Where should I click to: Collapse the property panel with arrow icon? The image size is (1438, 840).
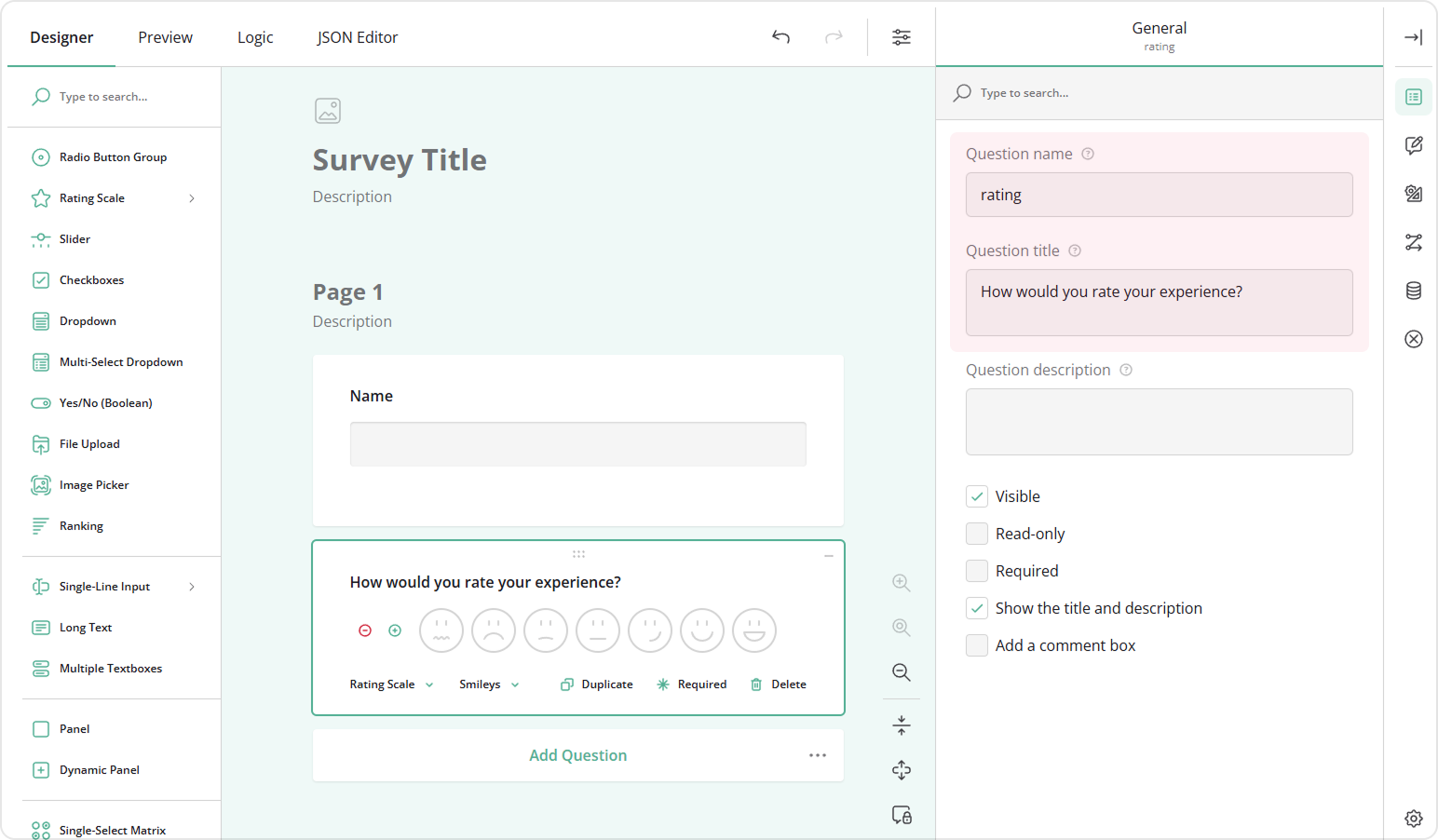click(x=1413, y=37)
